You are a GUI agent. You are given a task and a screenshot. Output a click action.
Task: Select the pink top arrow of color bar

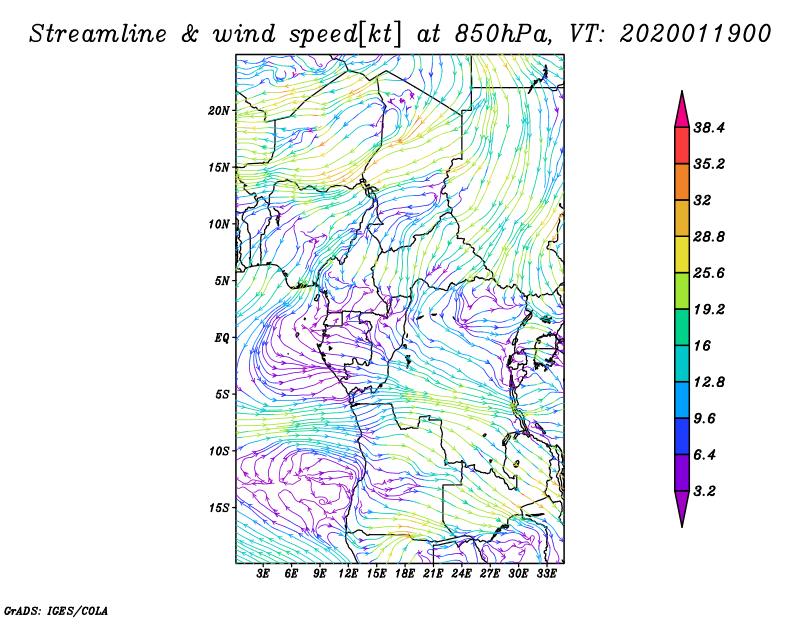click(681, 107)
